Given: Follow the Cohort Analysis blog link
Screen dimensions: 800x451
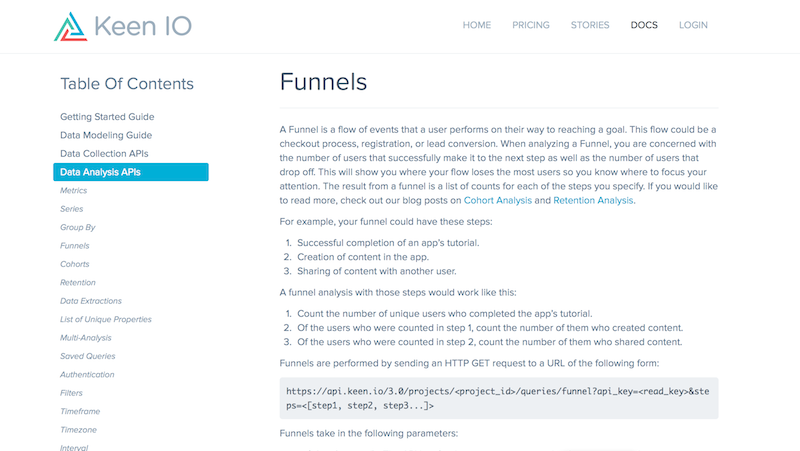Looking at the screenshot, I should pyautogui.click(x=497, y=201).
